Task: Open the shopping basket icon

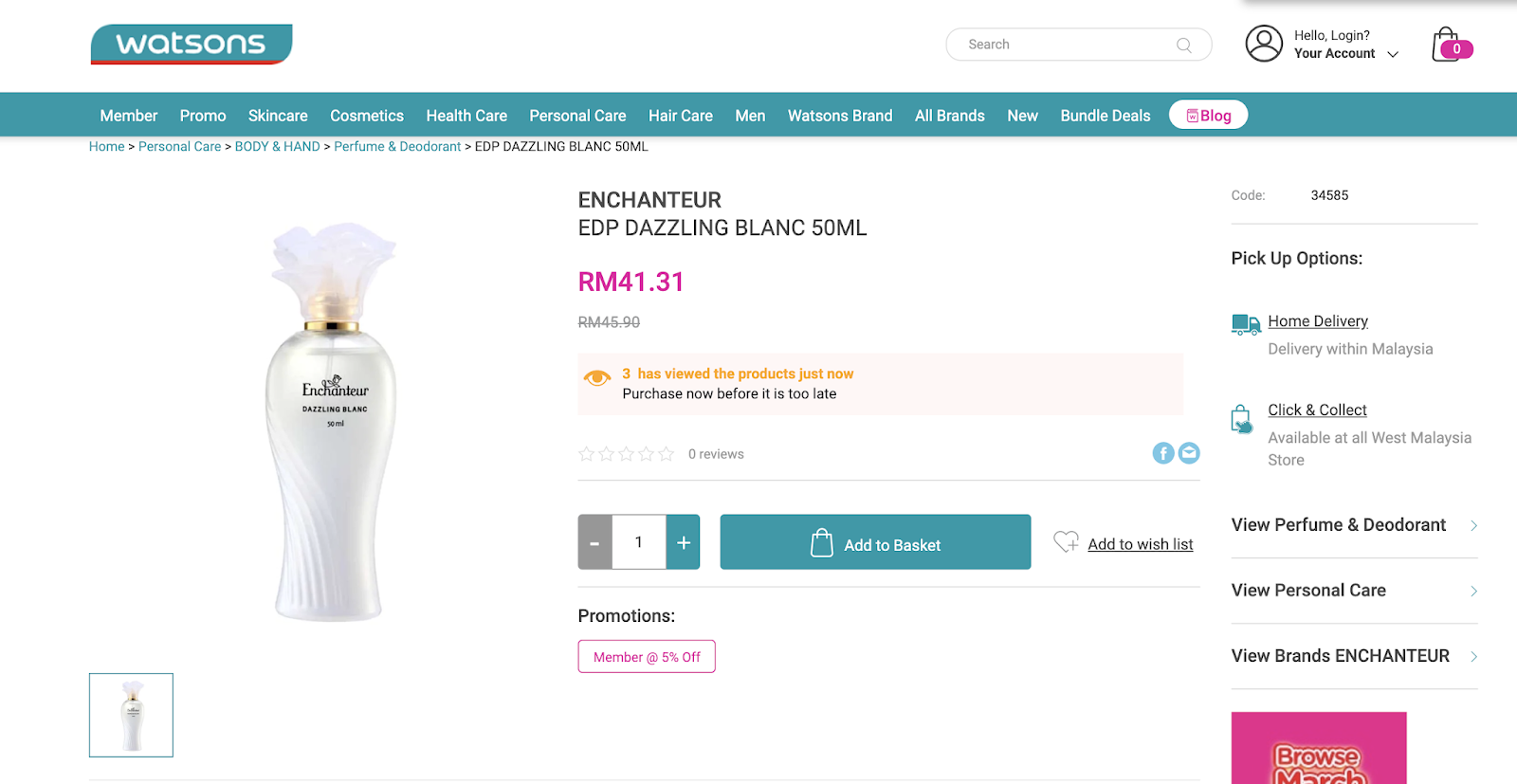Action: tap(1448, 45)
